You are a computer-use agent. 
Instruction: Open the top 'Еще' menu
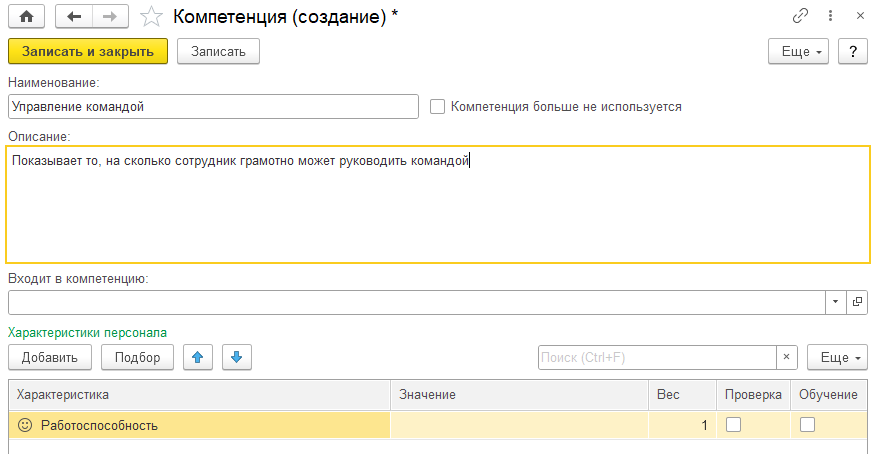(x=798, y=52)
